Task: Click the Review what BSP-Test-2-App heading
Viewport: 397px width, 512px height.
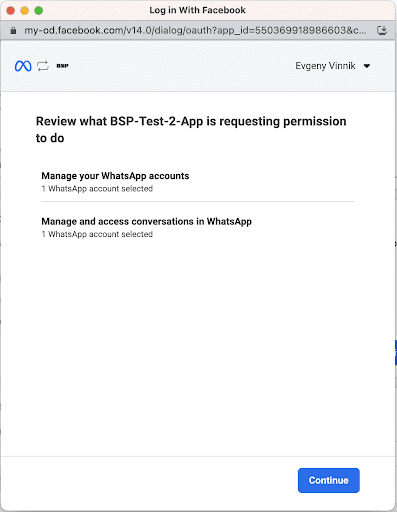Action: pyautogui.click(x=191, y=130)
